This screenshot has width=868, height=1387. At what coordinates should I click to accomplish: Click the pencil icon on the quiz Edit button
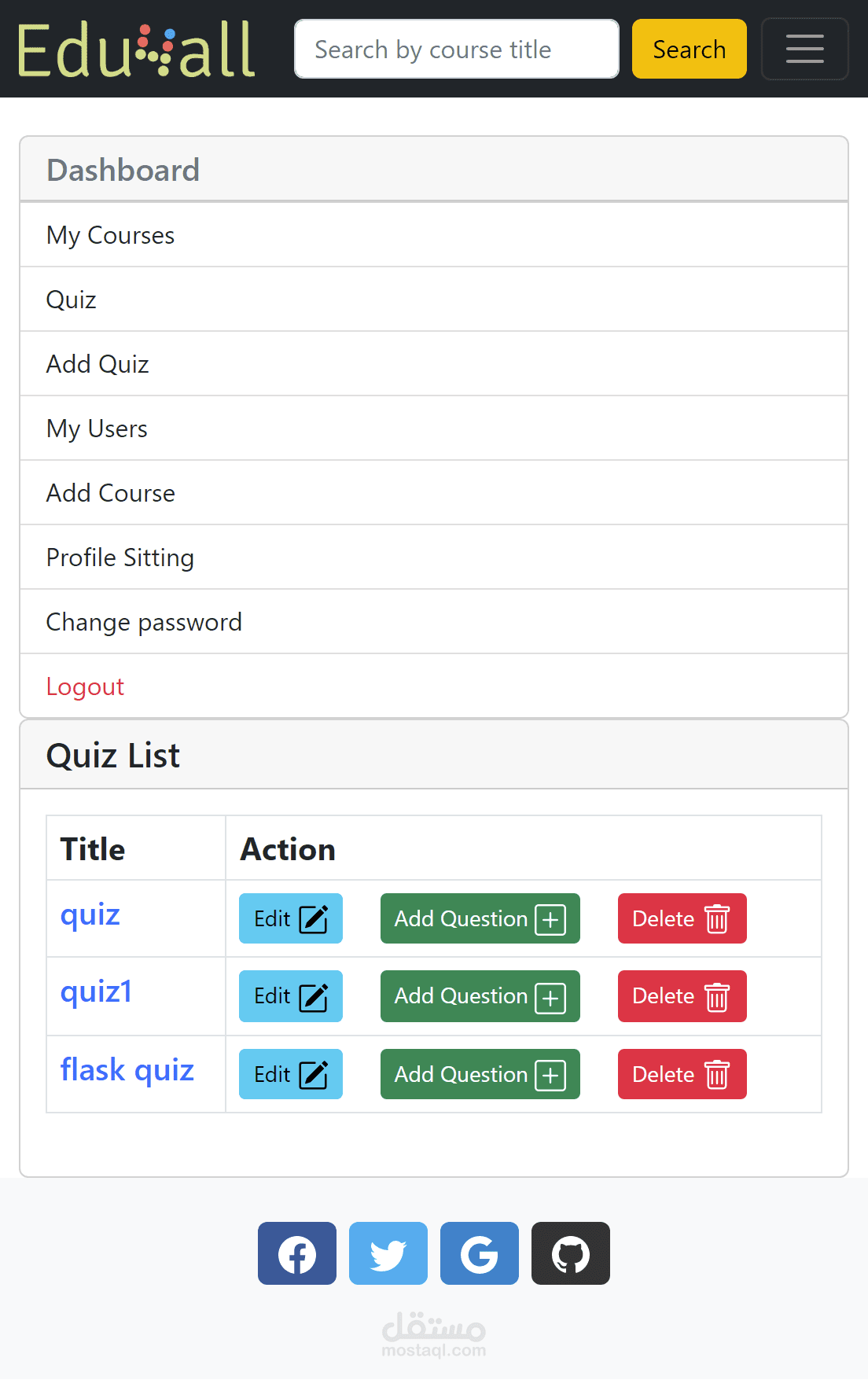point(316,918)
